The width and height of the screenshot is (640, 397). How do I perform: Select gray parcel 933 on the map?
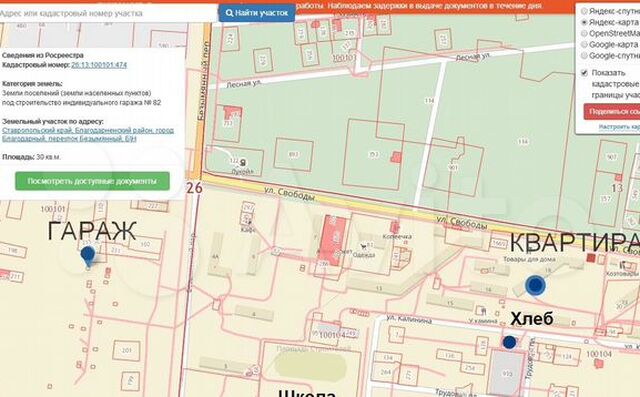pyautogui.click(x=507, y=373)
